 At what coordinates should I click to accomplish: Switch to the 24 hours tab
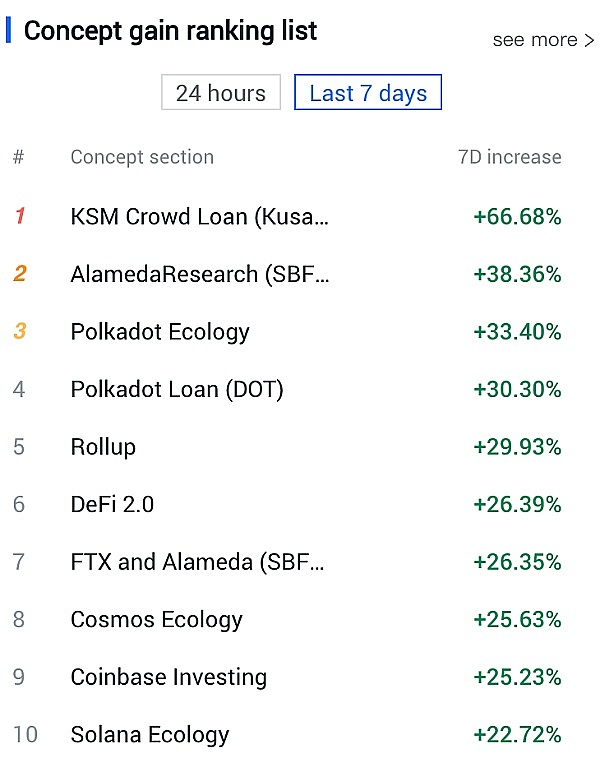point(221,93)
